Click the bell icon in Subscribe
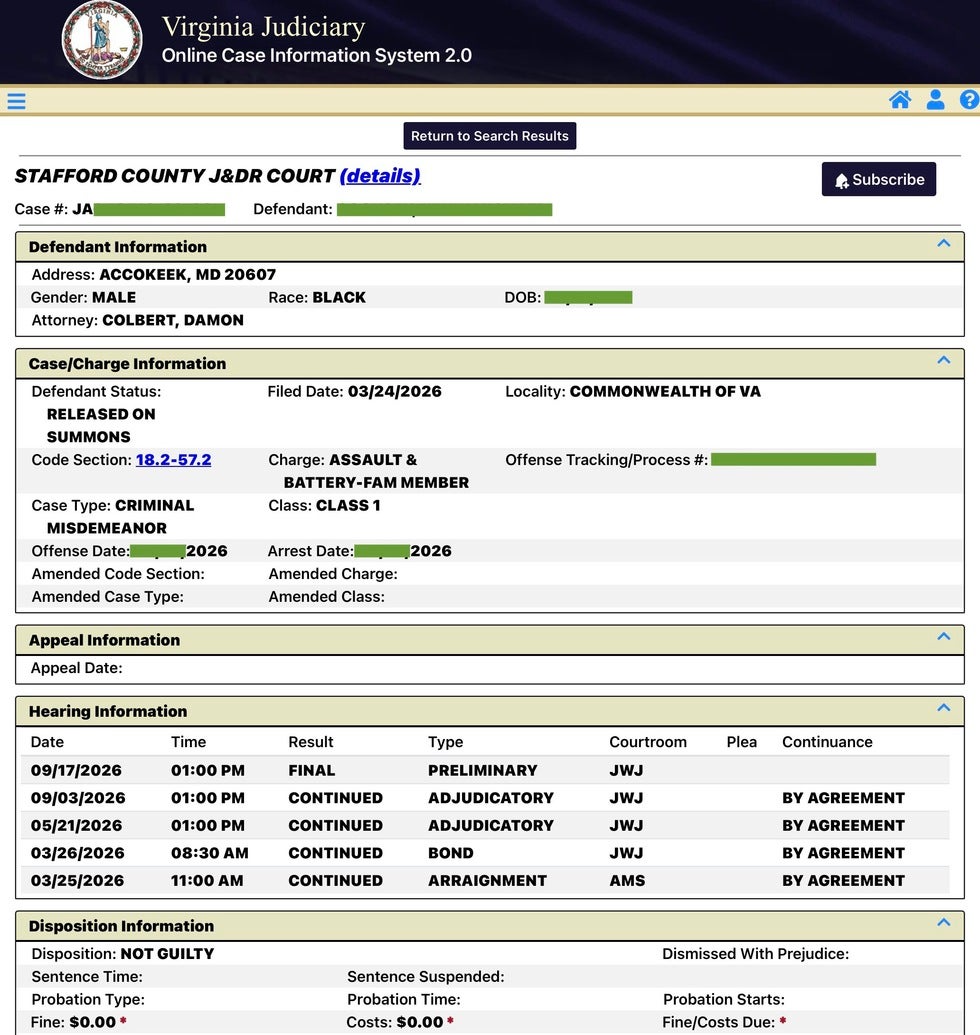Image resolution: width=980 pixels, height=1035 pixels. tap(841, 180)
